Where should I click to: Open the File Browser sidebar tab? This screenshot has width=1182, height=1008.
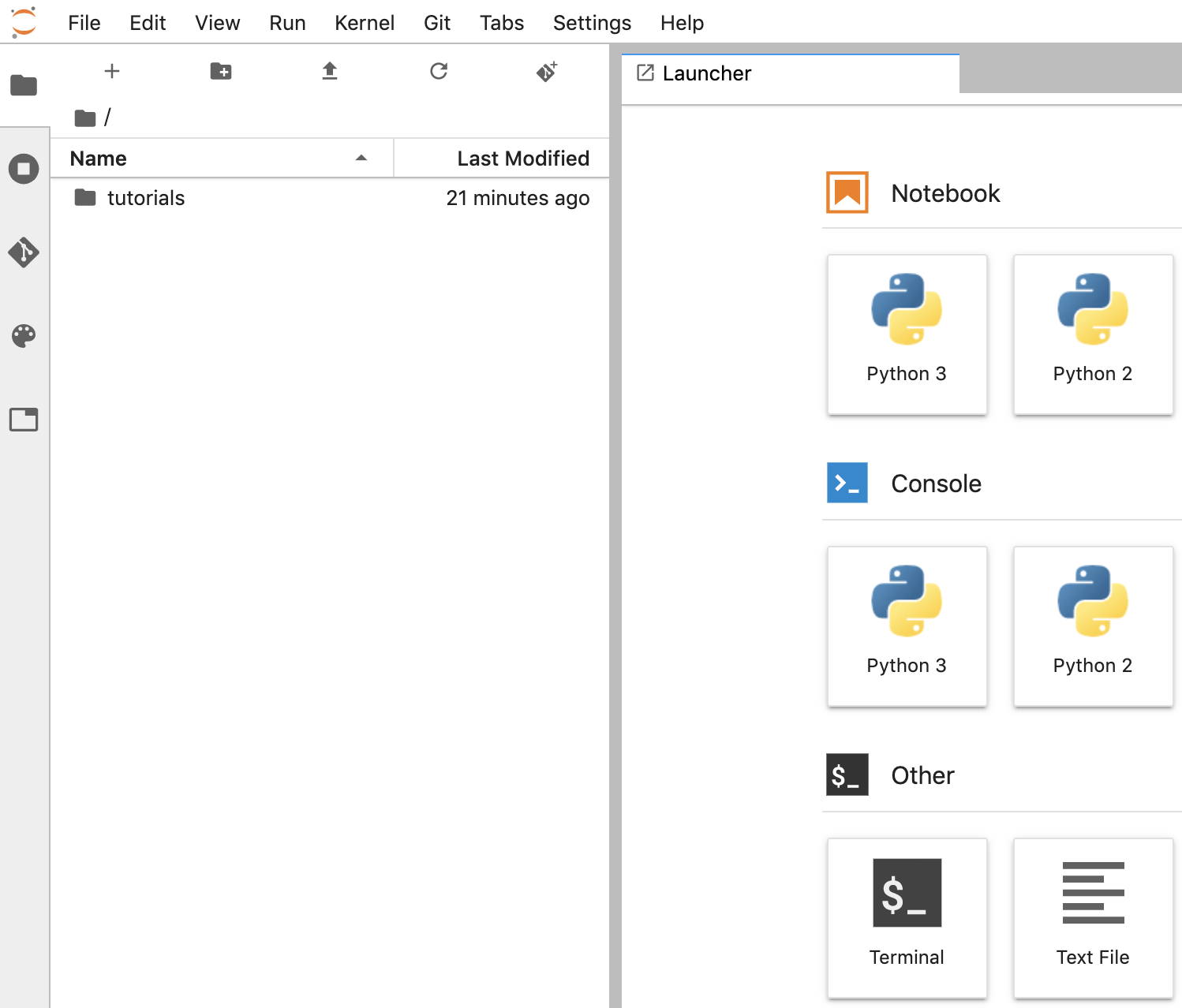tap(24, 84)
